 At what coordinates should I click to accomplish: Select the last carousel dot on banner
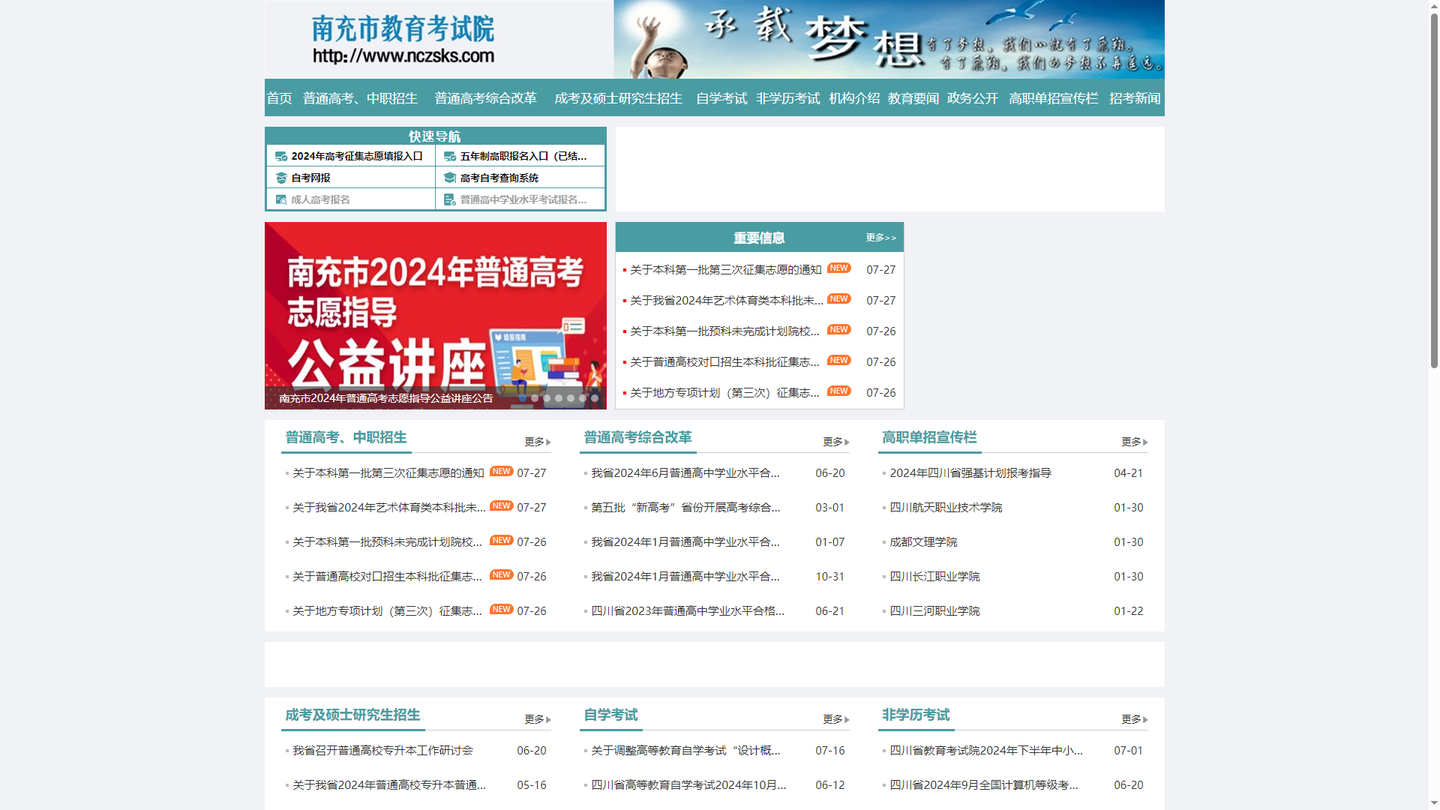click(594, 398)
